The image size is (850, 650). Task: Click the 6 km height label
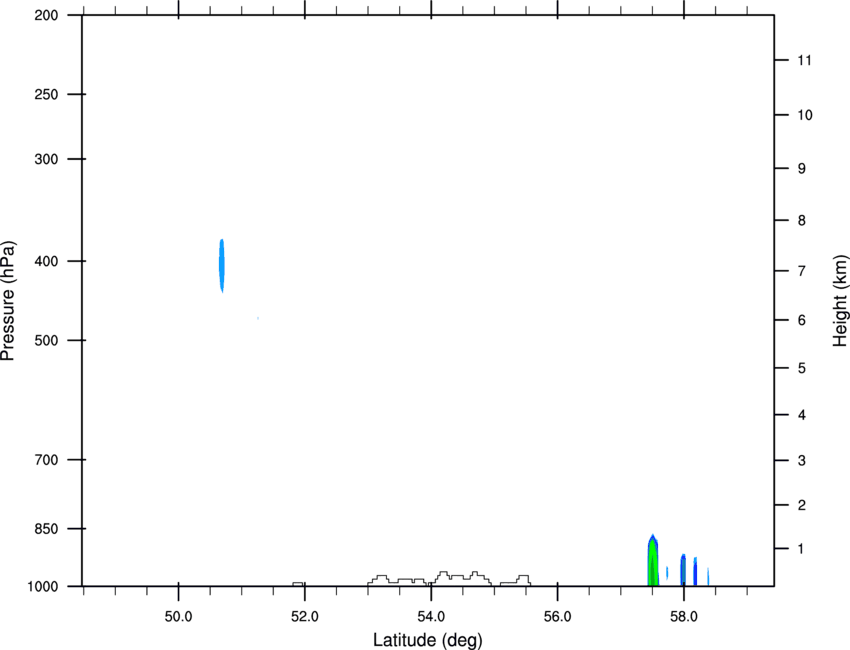pyautogui.click(x=802, y=320)
